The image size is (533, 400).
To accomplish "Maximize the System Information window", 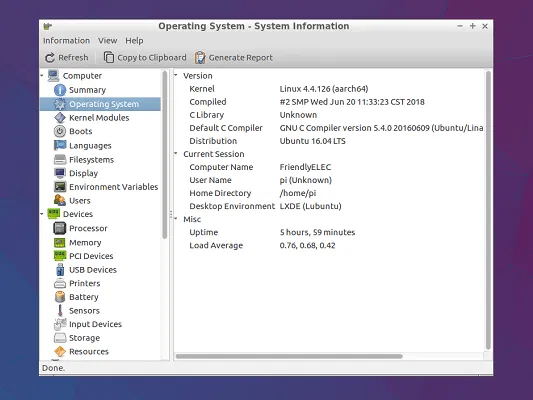I will pyautogui.click(x=472, y=26).
